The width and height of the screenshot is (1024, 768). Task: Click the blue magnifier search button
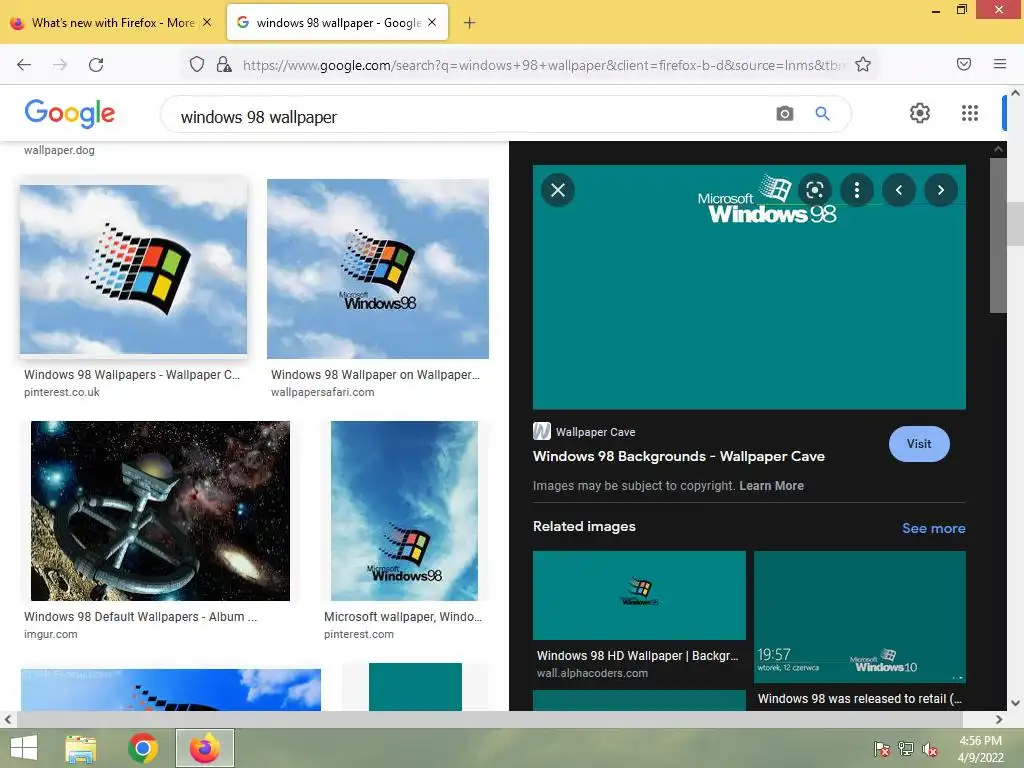pos(822,114)
